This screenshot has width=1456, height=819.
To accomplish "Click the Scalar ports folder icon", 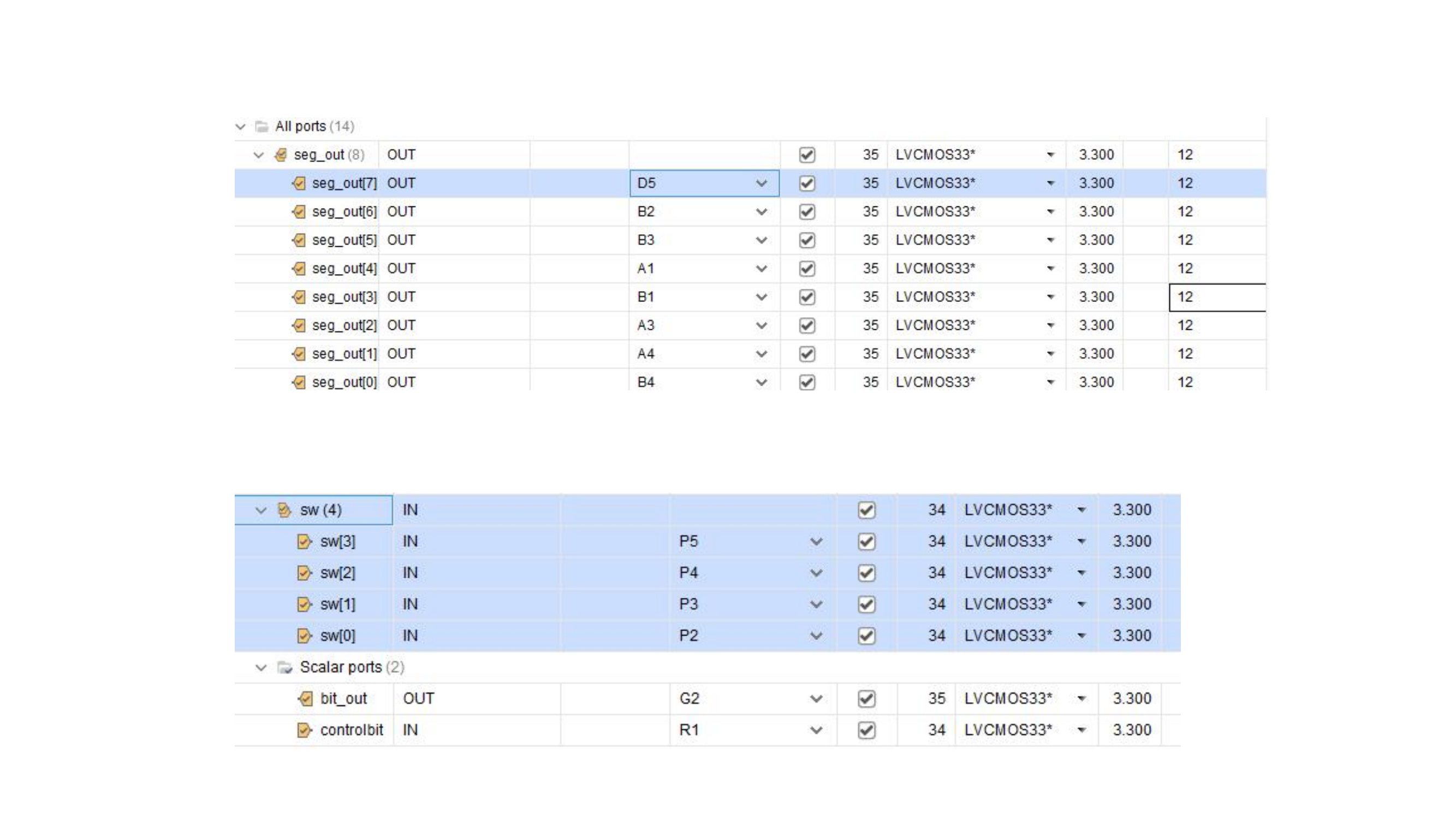I will pos(284,668).
